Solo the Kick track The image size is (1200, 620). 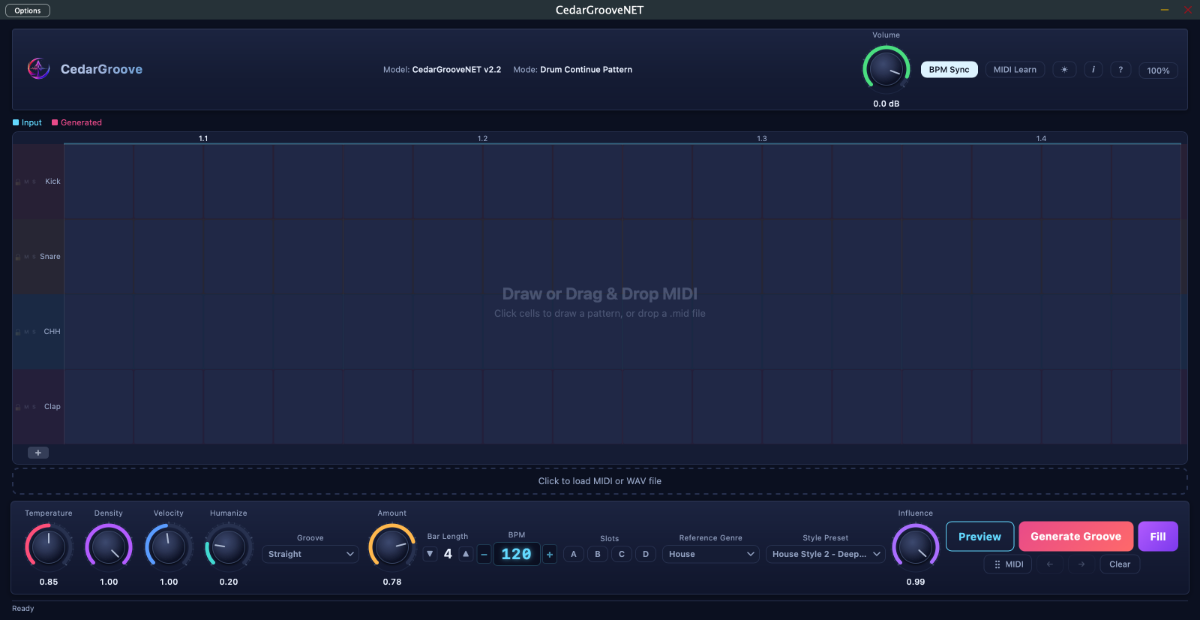(x=34, y=182)
